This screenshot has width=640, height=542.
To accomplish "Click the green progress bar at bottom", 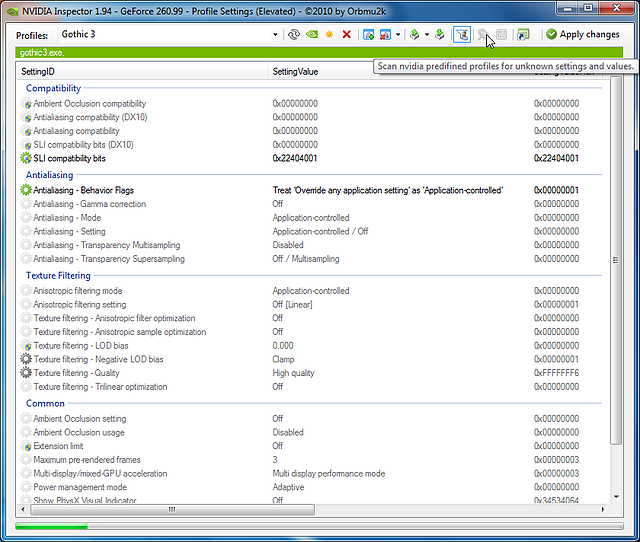I will pos(52,525).
